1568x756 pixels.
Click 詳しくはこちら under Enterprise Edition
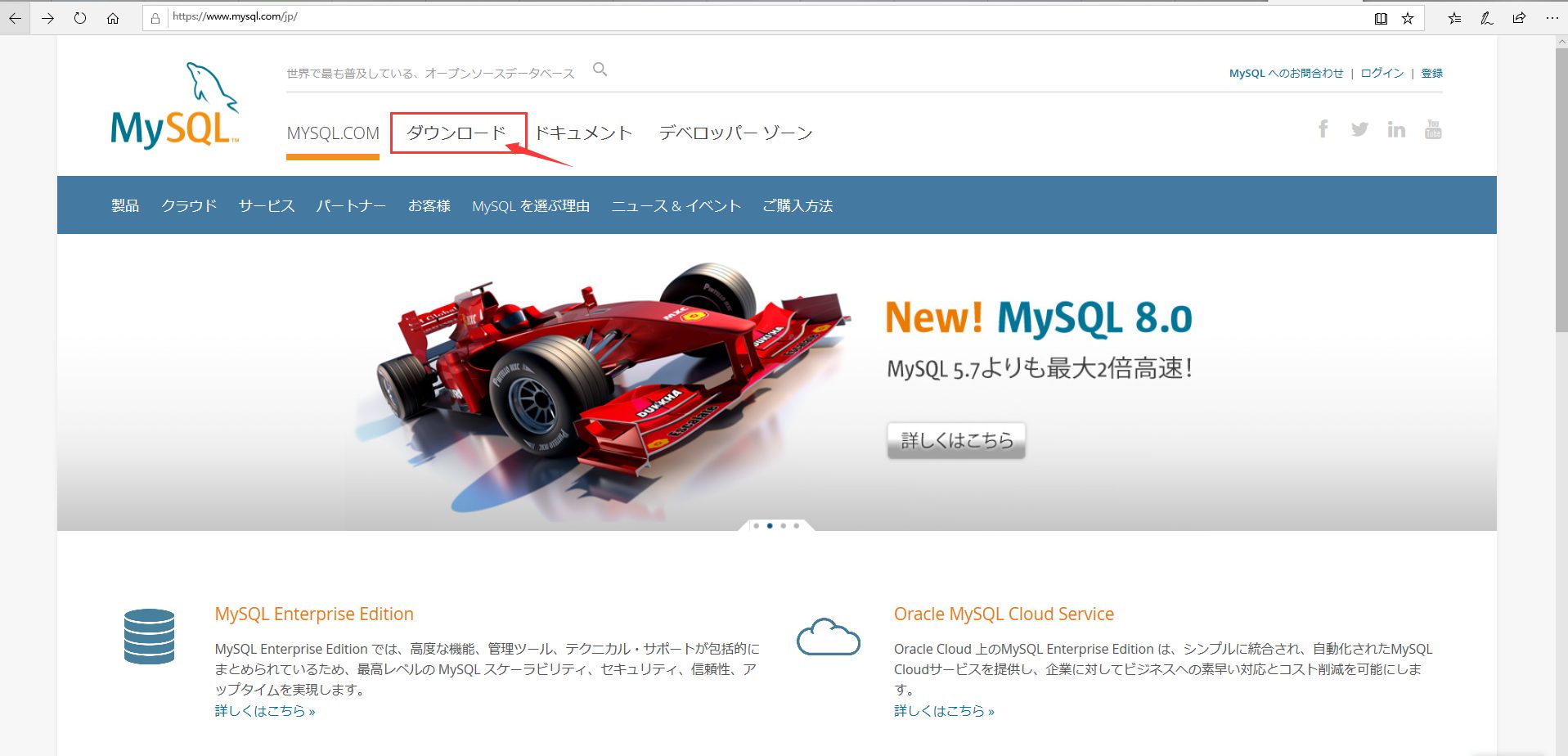(265, 711)
